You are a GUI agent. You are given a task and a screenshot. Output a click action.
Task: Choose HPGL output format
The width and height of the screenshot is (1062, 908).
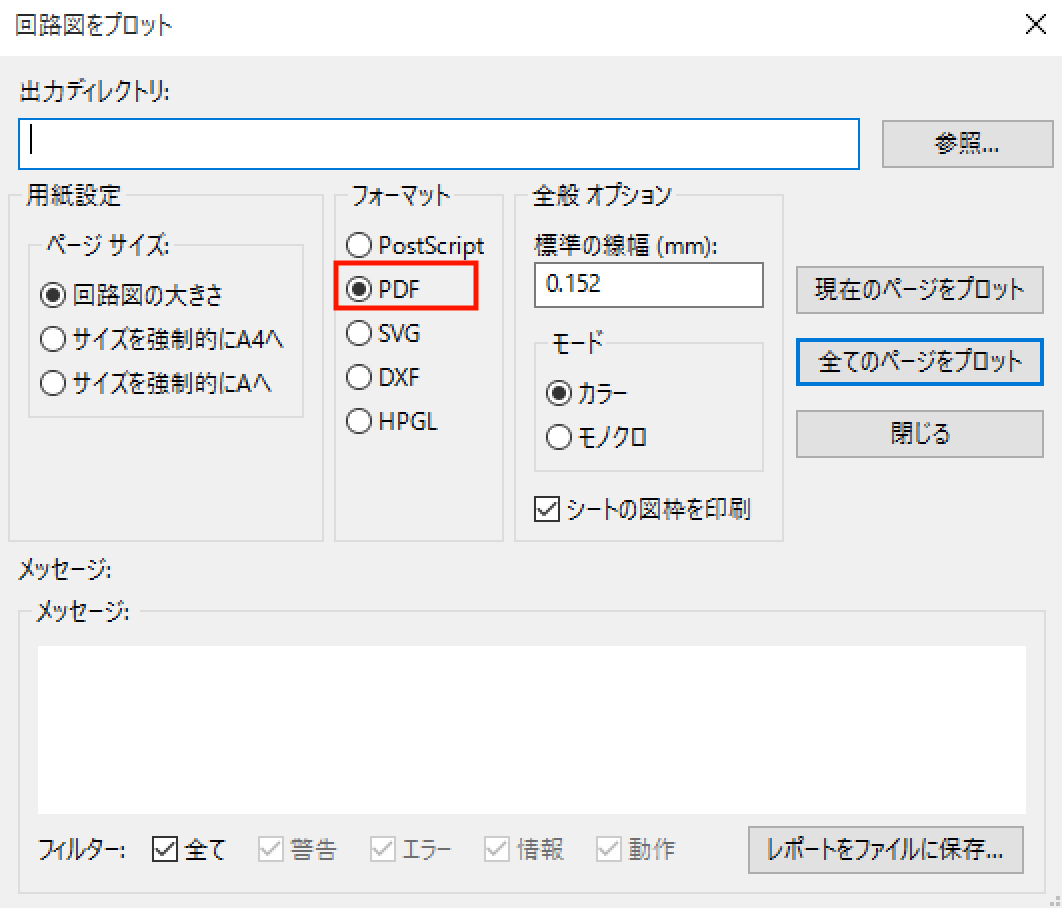pyautogui.click(x=359, y=421)
